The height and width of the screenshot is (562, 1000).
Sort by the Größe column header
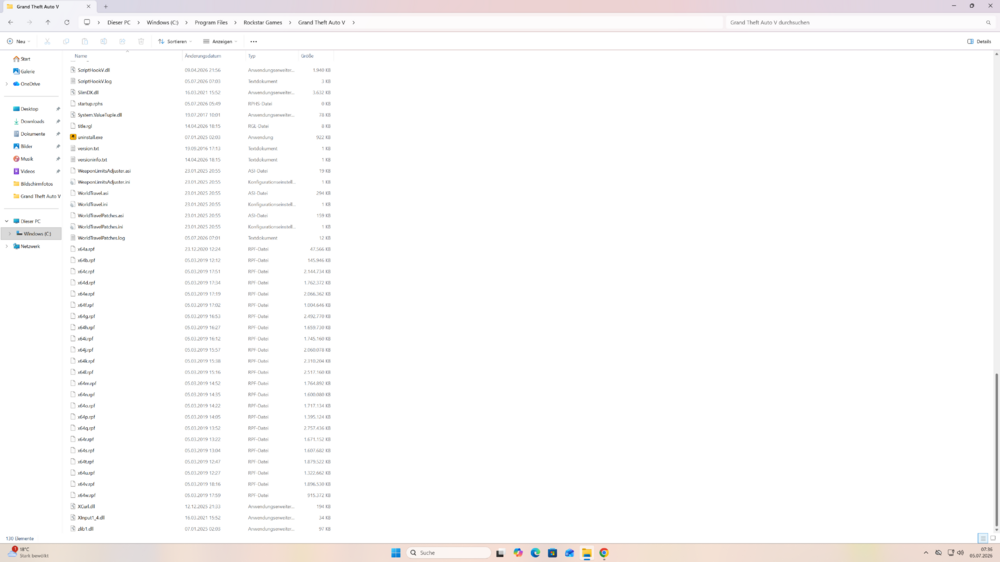pyautogui.click(x=307, y=56)
